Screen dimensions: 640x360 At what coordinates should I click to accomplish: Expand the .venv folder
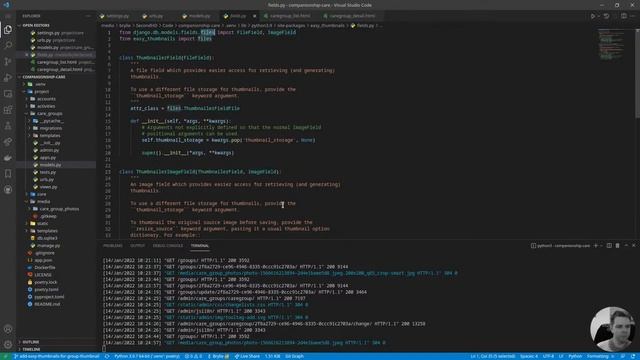[x=40, y=84]
